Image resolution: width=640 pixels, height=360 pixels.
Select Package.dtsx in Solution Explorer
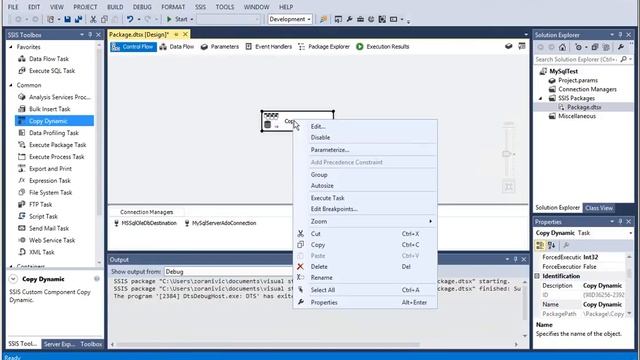pos(584,107)
